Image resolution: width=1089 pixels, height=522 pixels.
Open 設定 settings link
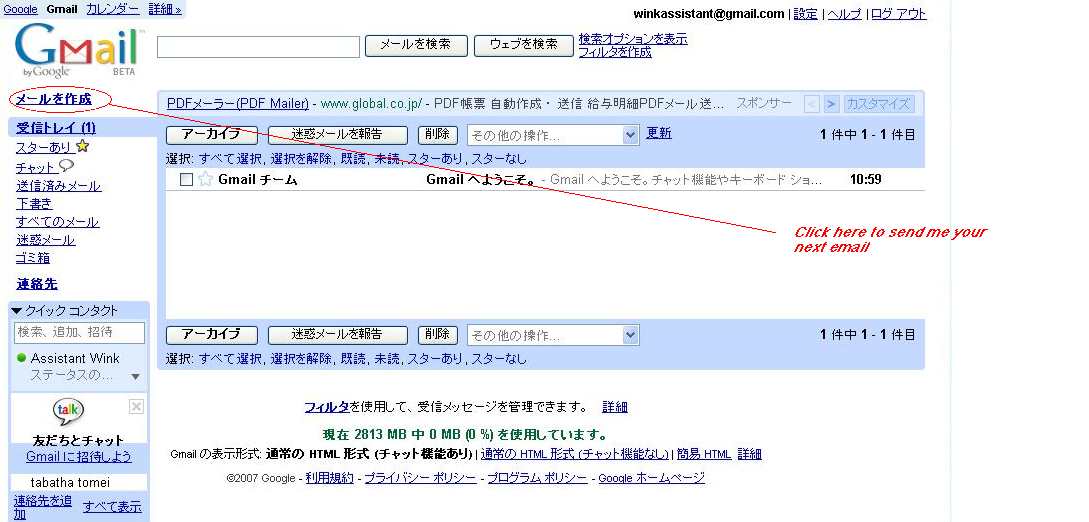click(x=806, y=14)
